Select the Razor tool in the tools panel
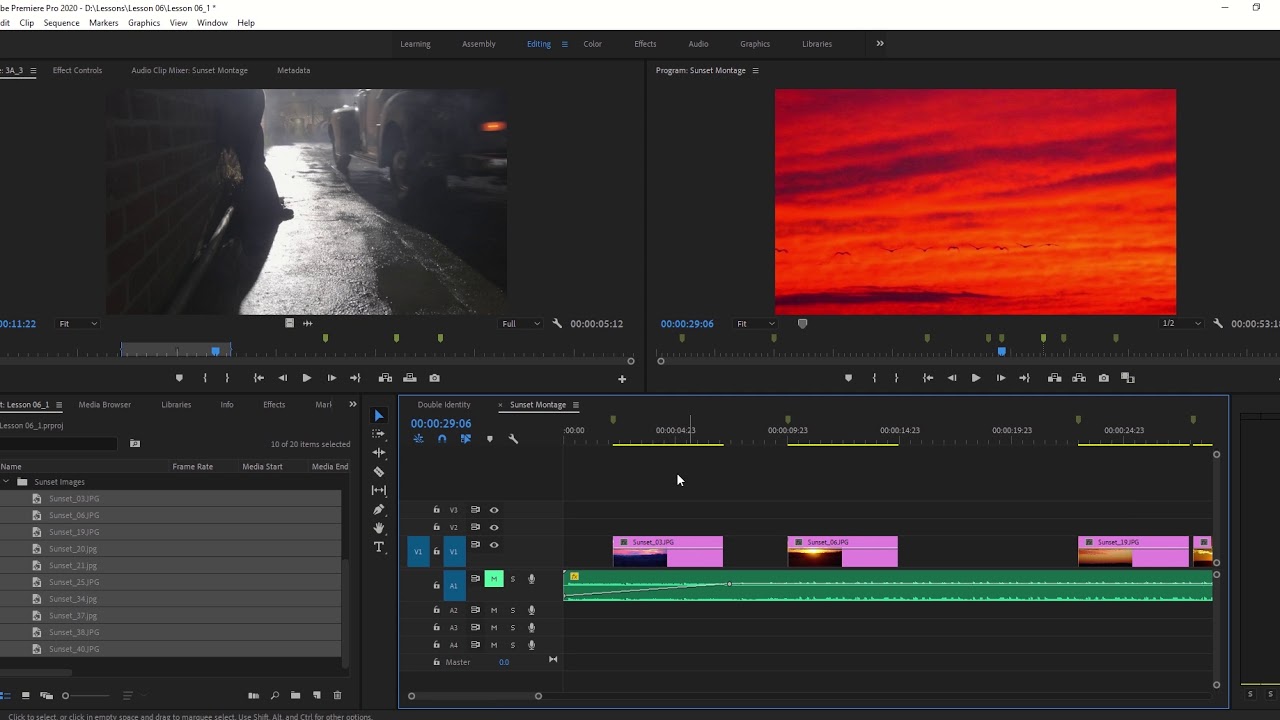This screenshot has height=720, width=1280. click(379, 472)
